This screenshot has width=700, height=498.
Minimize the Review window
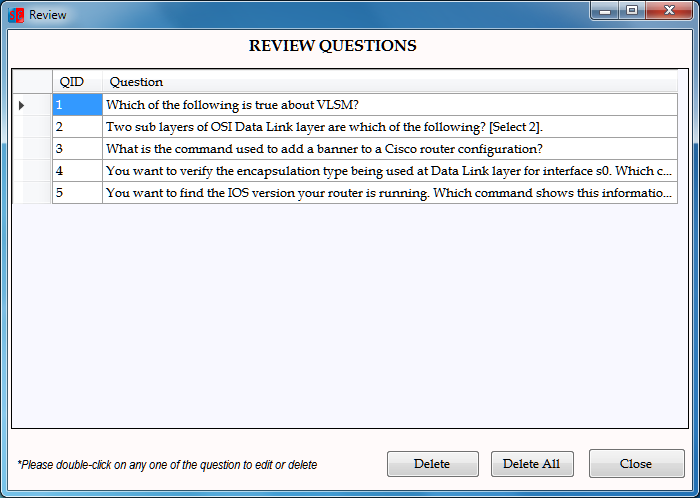(x=605, y=11)
